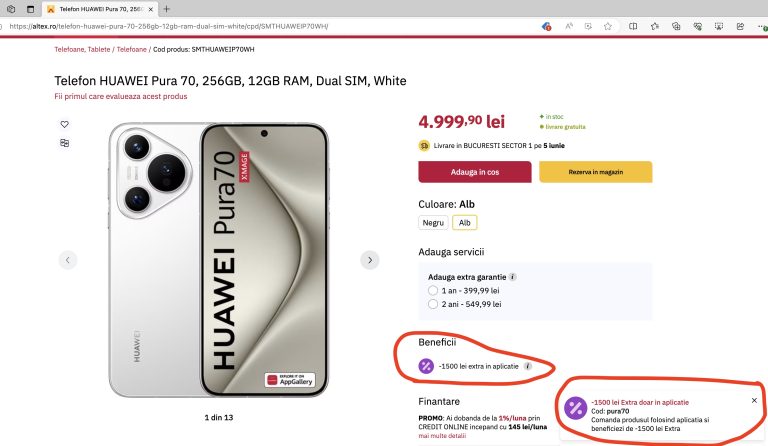The width and height of the screenshot is (768, 446).
Task: Click the Adauga in cos button
Action: coord(474,172)
